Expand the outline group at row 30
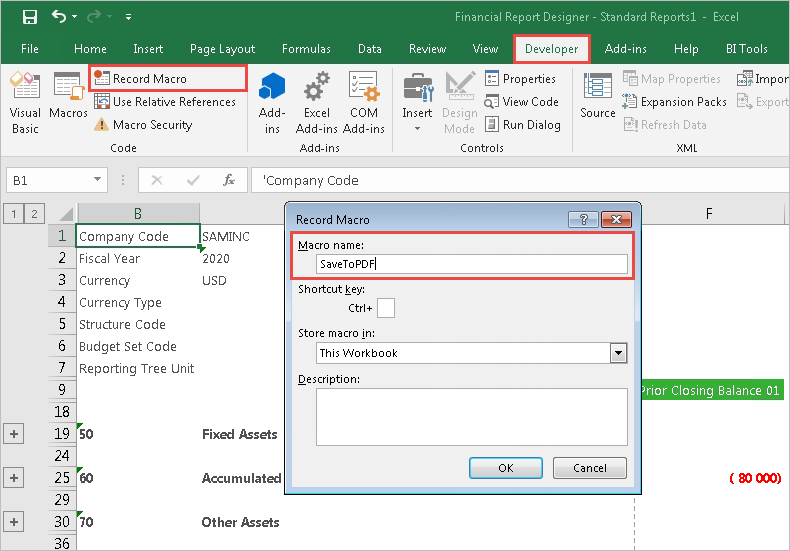Viewport: 790px width, 551px height. [x=14, y=522]
